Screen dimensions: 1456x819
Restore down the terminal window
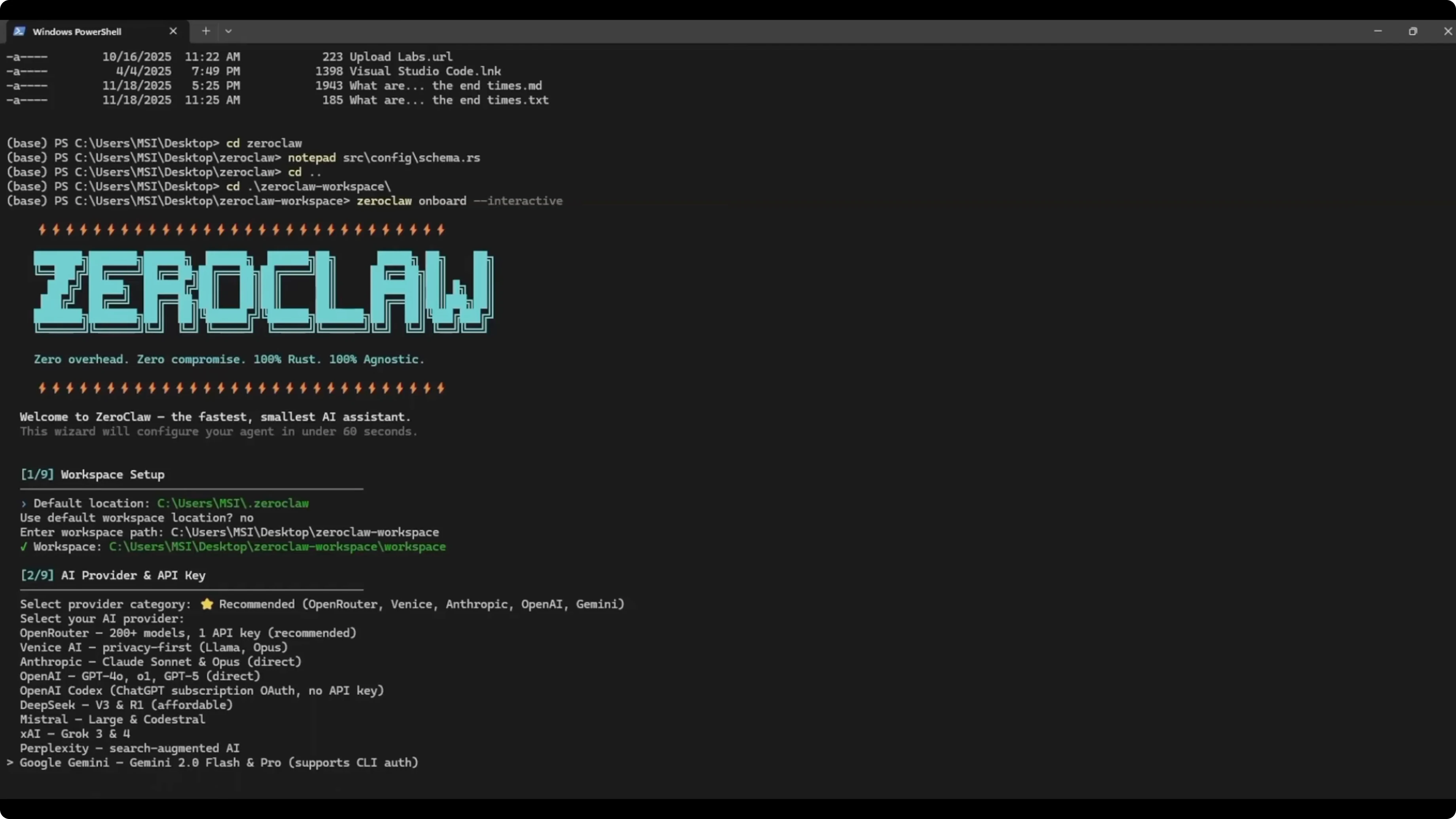pos(1412,31)
